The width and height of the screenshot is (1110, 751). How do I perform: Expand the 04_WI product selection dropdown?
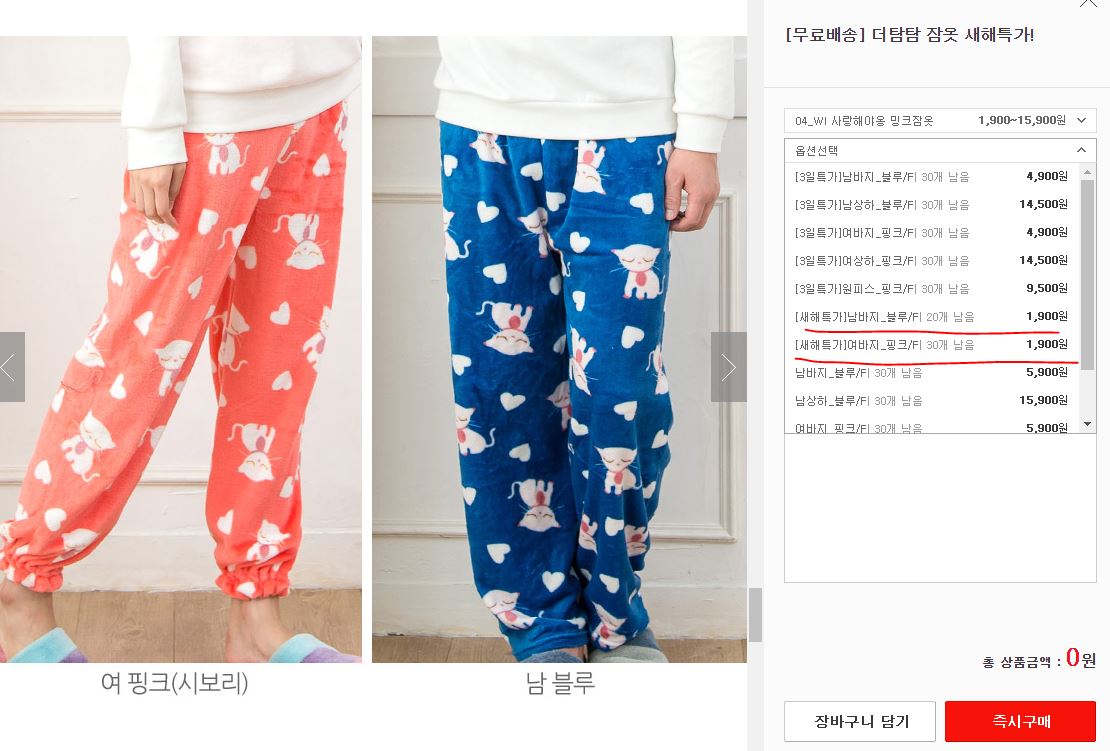[940, 120]
